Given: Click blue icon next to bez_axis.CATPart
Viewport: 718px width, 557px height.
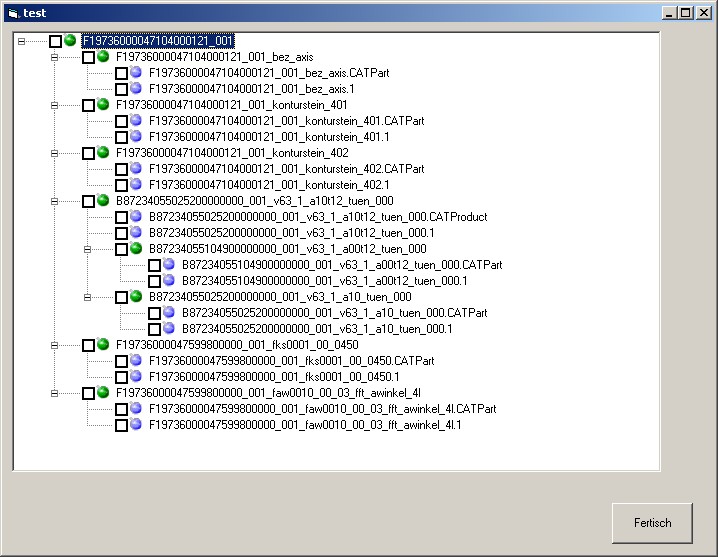Looking at the screenshot, I should [x=136, y=72].
